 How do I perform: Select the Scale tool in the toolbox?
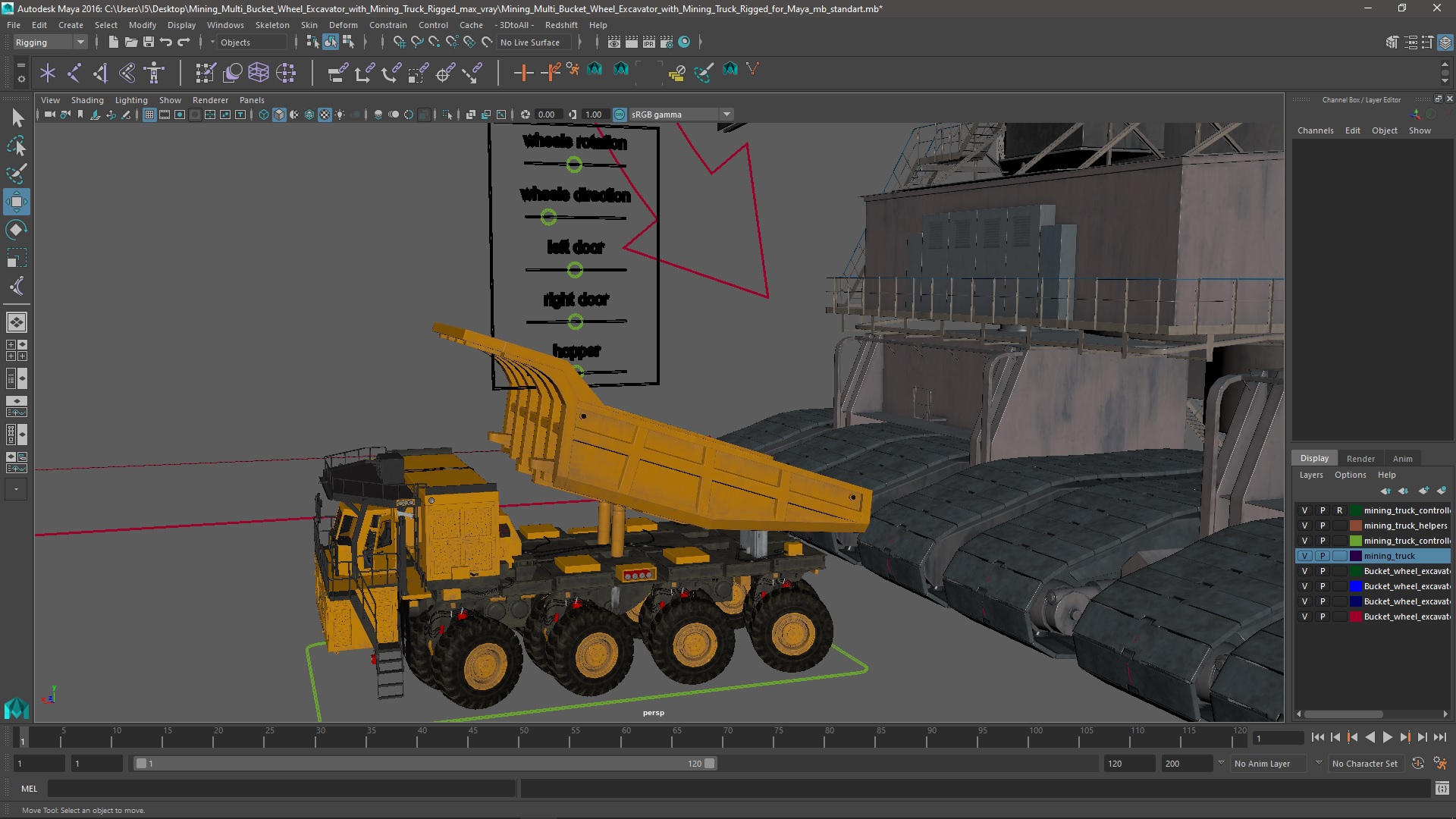point(17,258)
